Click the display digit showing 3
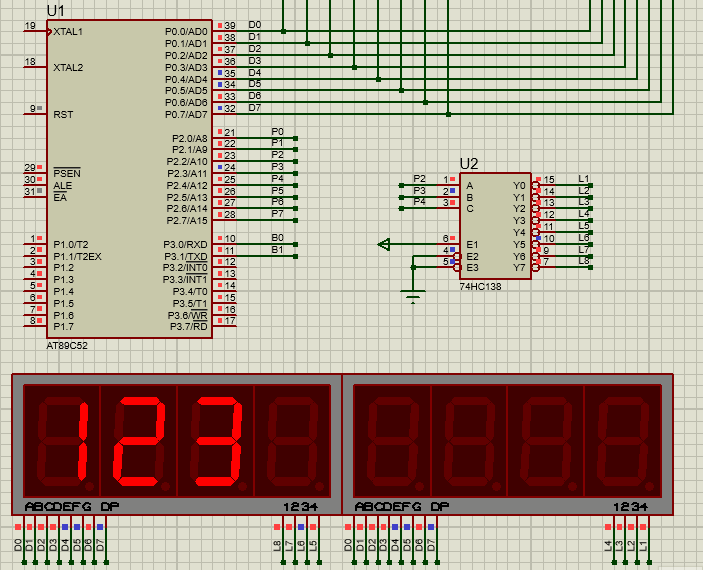The width and height of the screenshot is (703, 570). (x=216, y=441)
